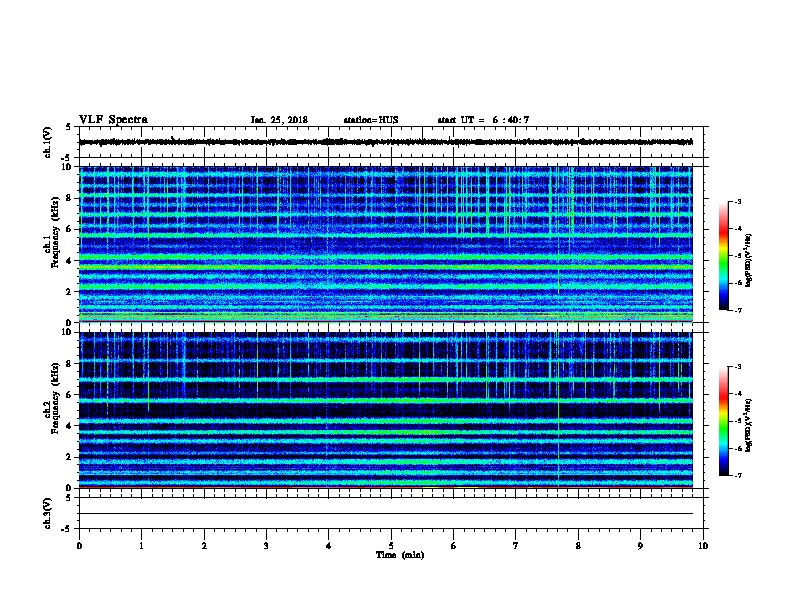Click the "-3" label on ch.2 color scale

click(737, 367)
